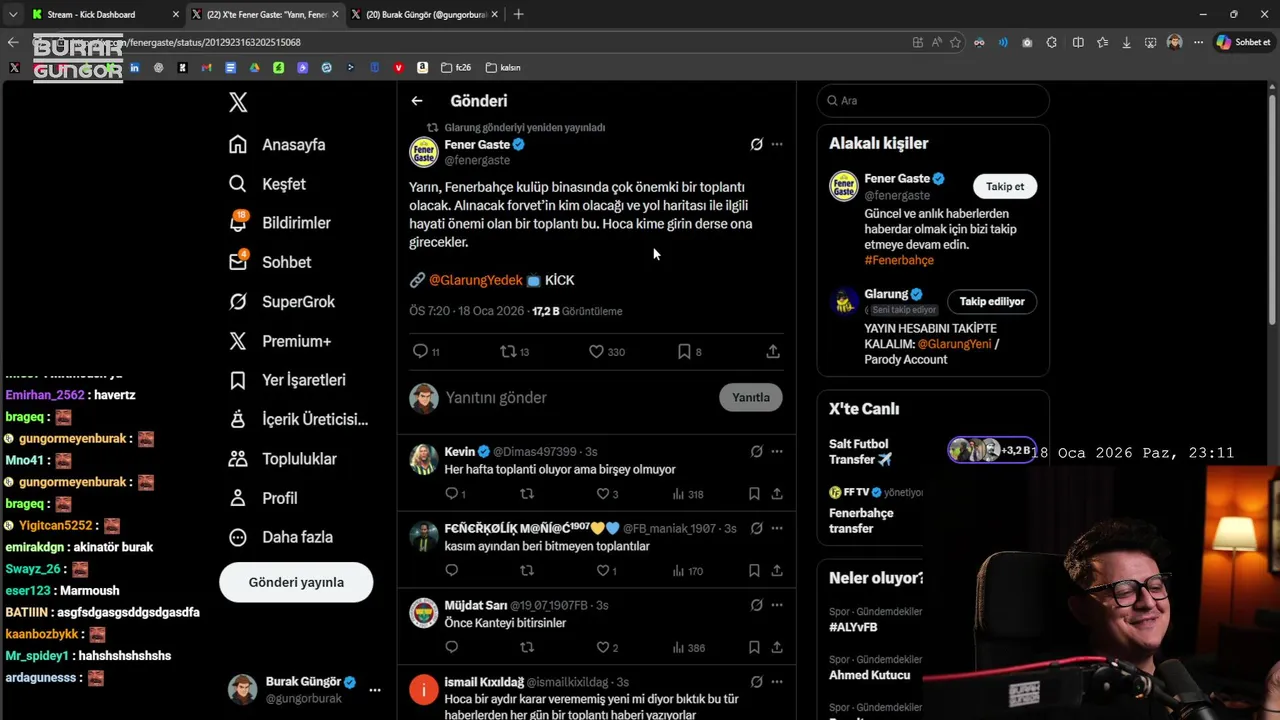1280x720 pixels.
Task: Go back with the Gönderi back arrow
Action: click(417, 101)
